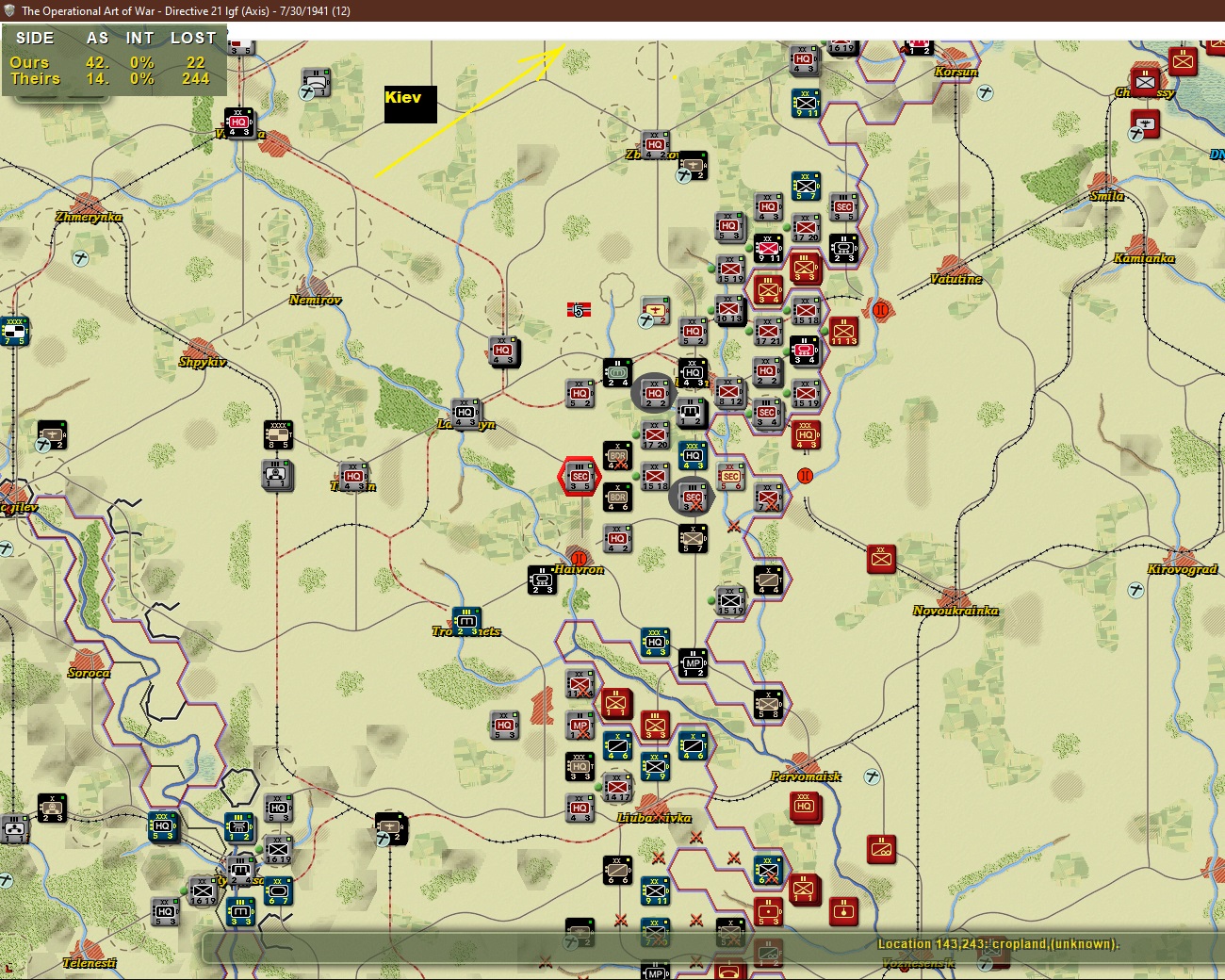The image size is (1225, 980).
Task: Select the blue infantry division rated 7-9
Action: coord(655,766)
